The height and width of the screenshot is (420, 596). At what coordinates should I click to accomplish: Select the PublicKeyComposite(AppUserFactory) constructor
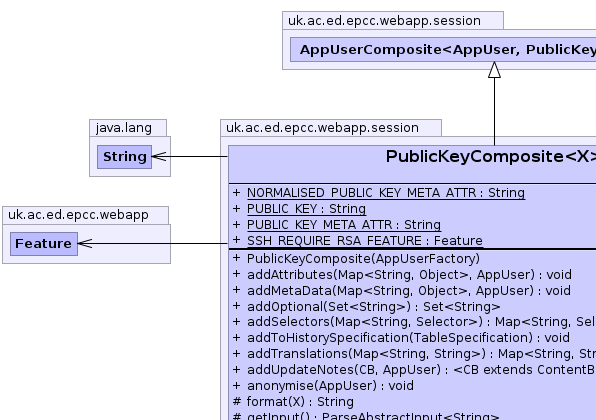point(363,259)
